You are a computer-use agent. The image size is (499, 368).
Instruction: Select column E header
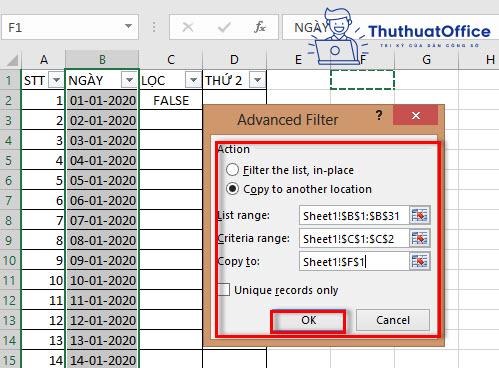298,60
